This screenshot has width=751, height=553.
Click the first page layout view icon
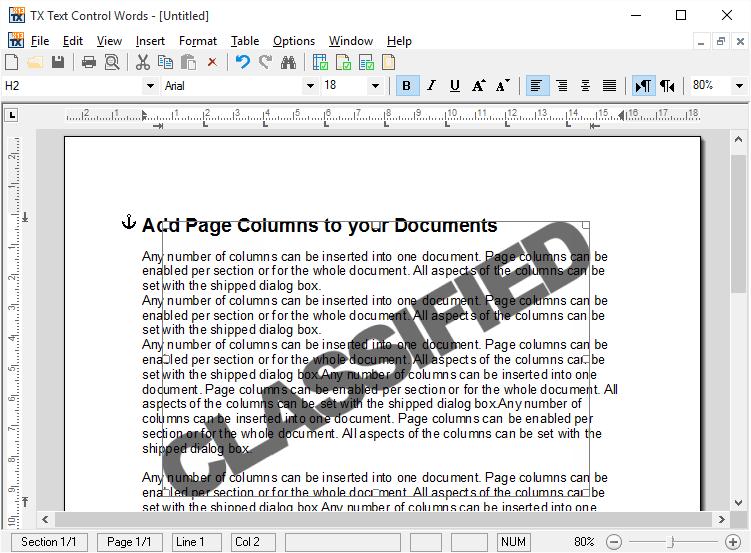[320, 62]
